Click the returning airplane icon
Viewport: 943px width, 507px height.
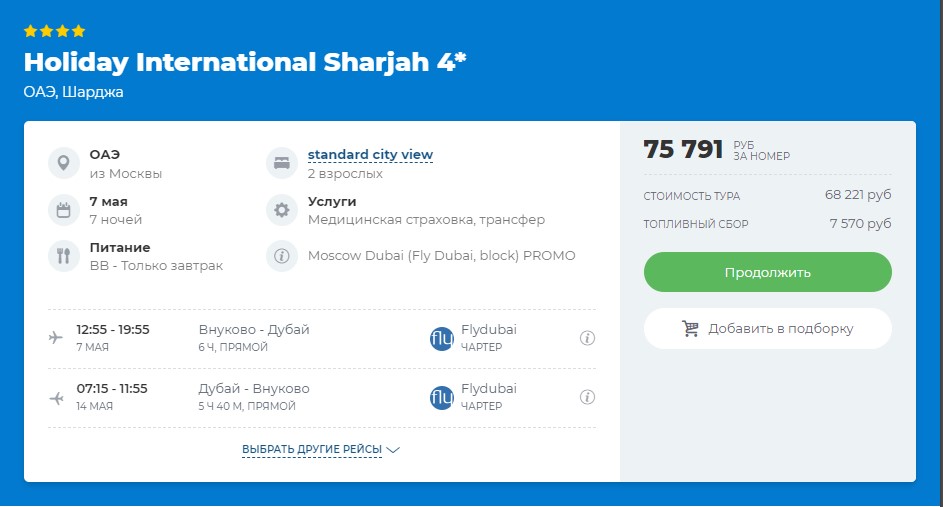pyautogui.click(x=56, y=397)
